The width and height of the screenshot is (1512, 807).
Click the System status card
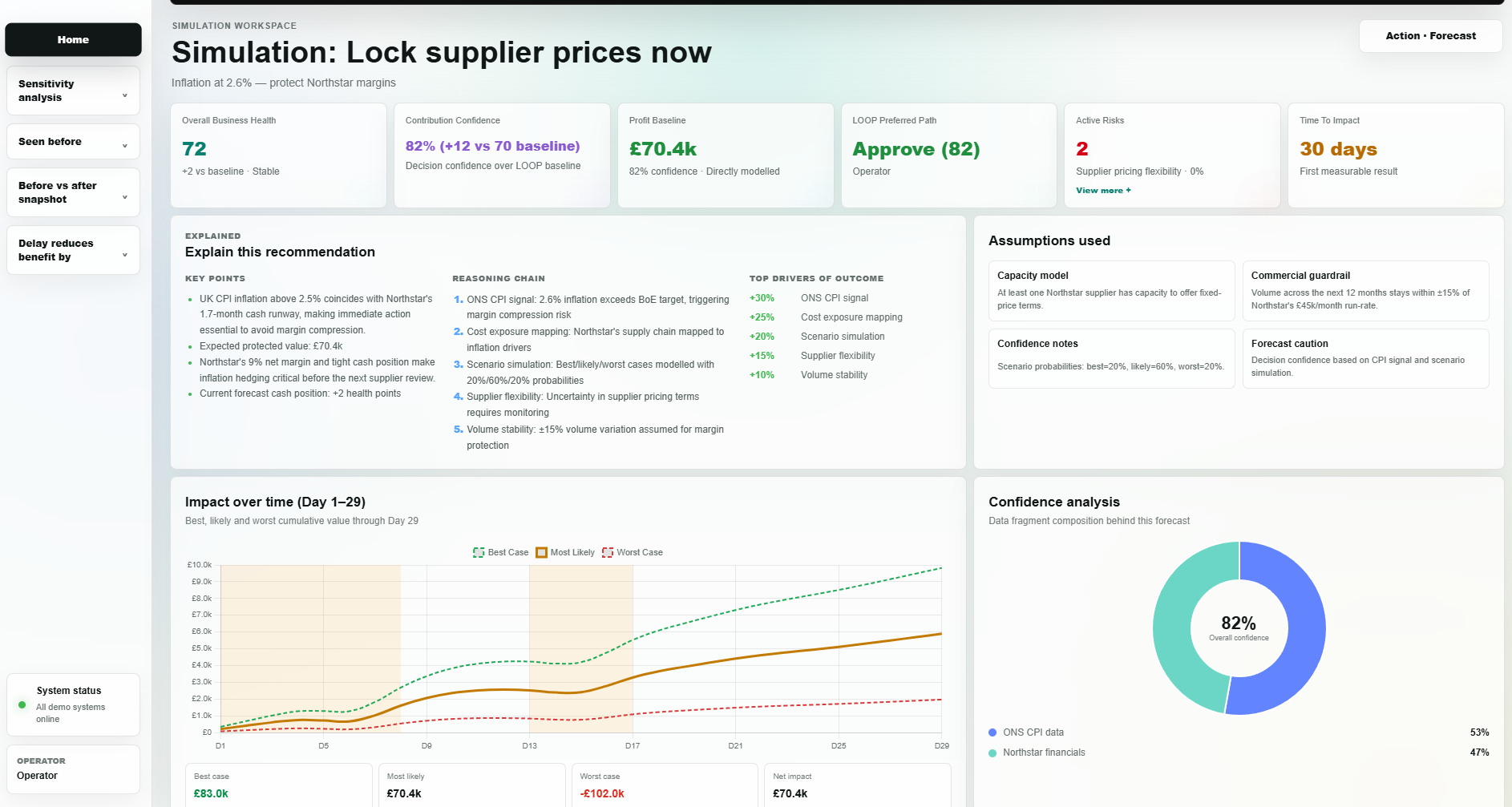pyautogui.click(x=73, y=704)
